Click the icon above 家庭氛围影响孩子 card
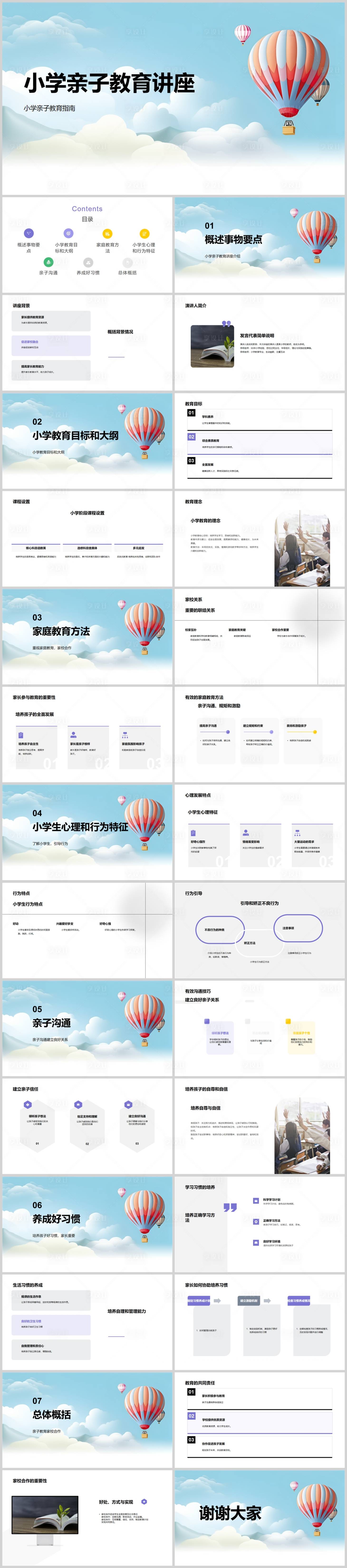This screenshot has height=1568, width=347. [x=125, y=735]
